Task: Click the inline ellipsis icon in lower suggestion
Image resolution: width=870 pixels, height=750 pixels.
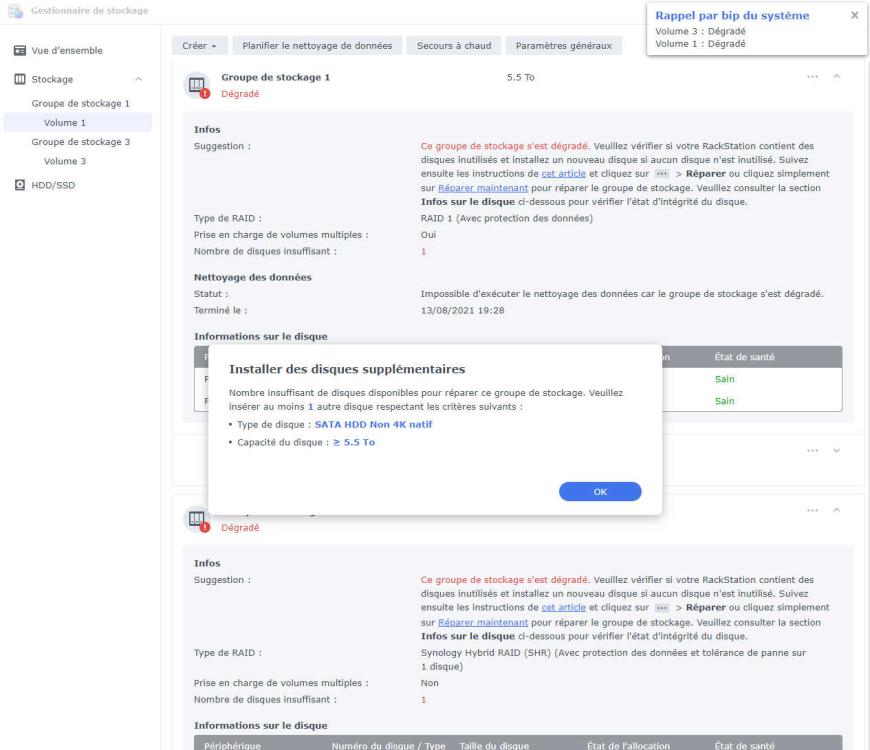Action: coord(662,607)
